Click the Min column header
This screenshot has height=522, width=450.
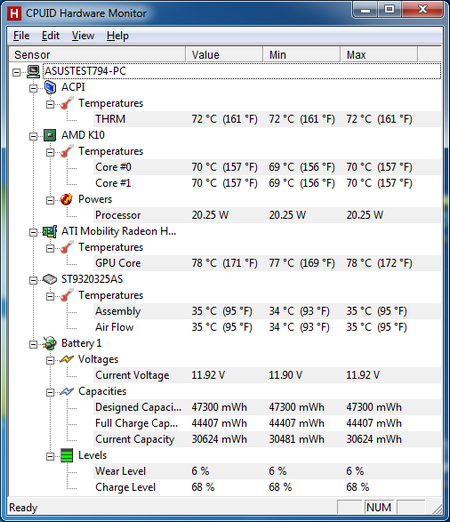(x=302, y=55)
